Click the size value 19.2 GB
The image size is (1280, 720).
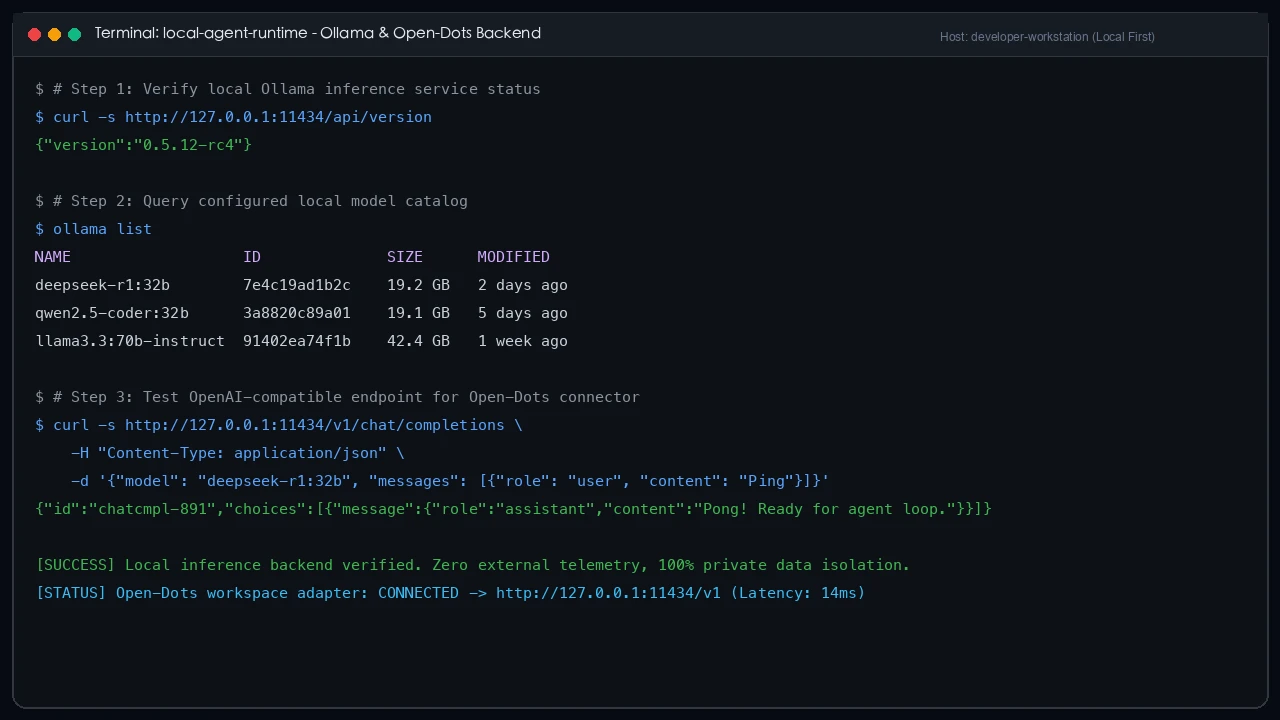point(419,285)
